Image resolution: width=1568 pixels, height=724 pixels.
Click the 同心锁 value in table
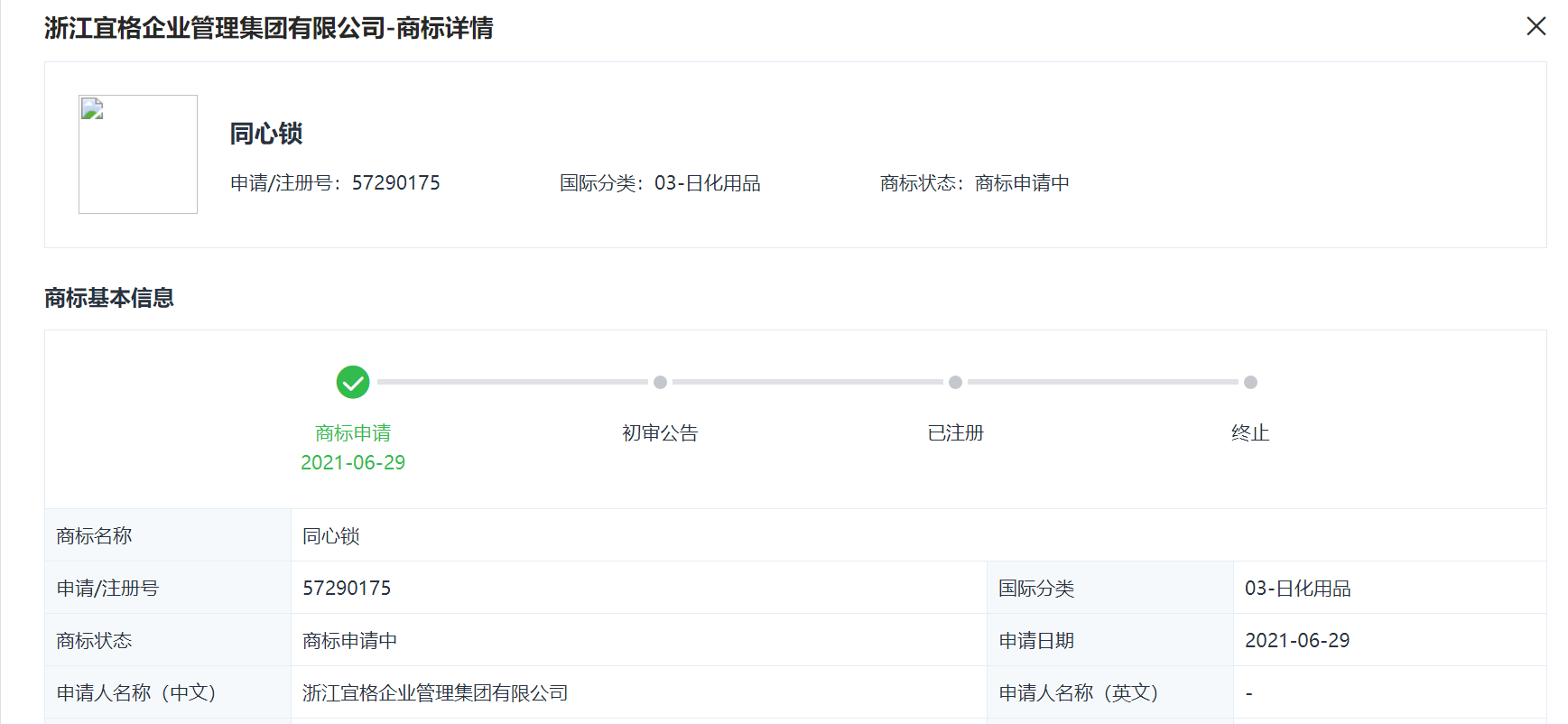tap(331, 536)
